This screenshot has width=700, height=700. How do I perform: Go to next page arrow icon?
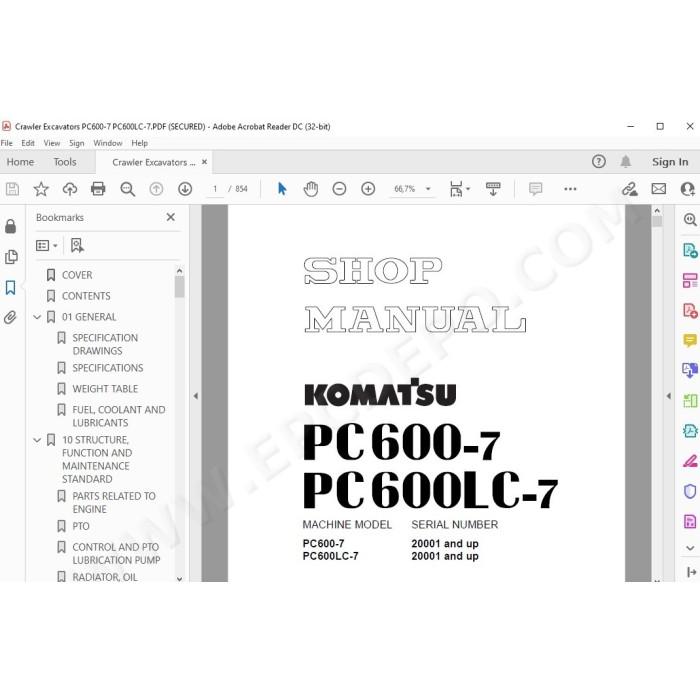click(x=185, y=189)
